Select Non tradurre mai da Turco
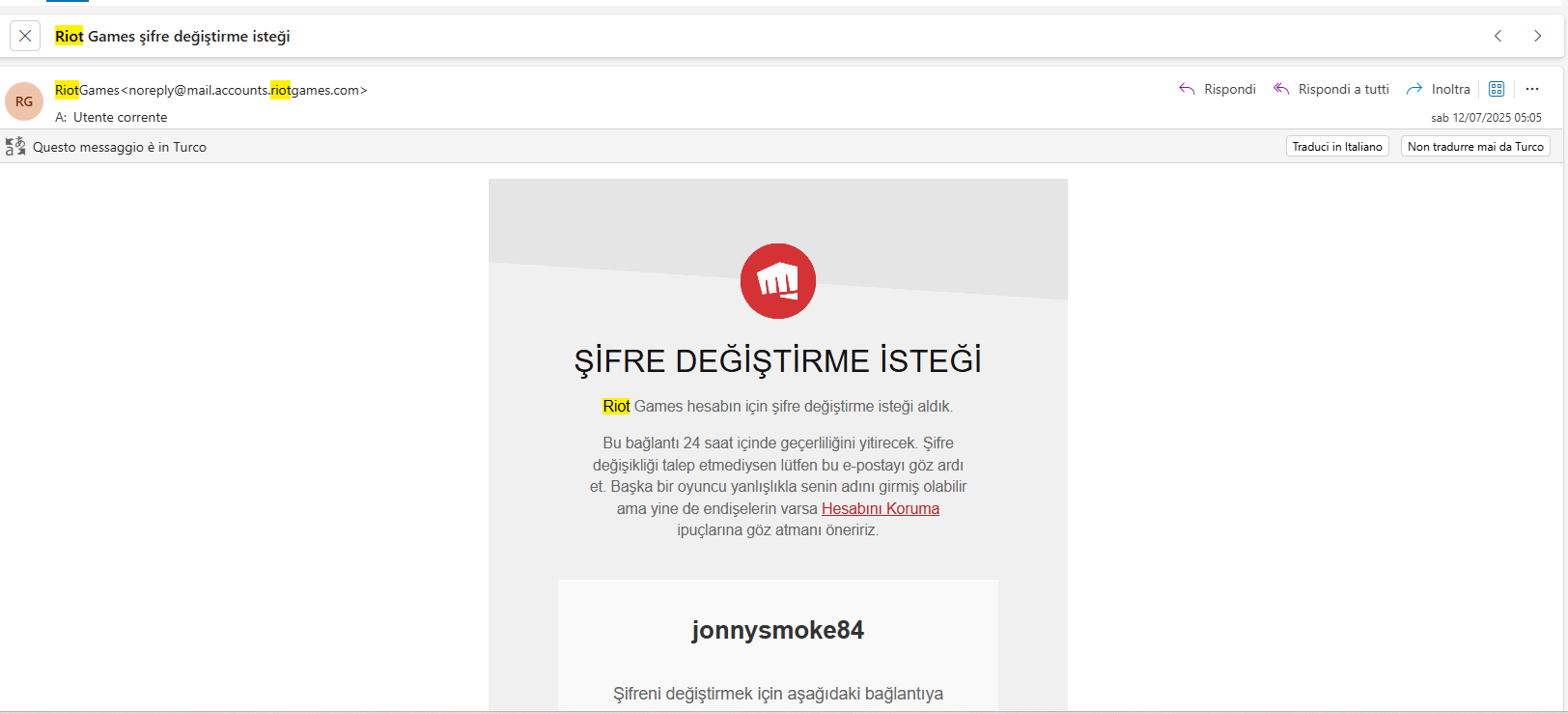 pyautogui.click(x=1475, y=147)
